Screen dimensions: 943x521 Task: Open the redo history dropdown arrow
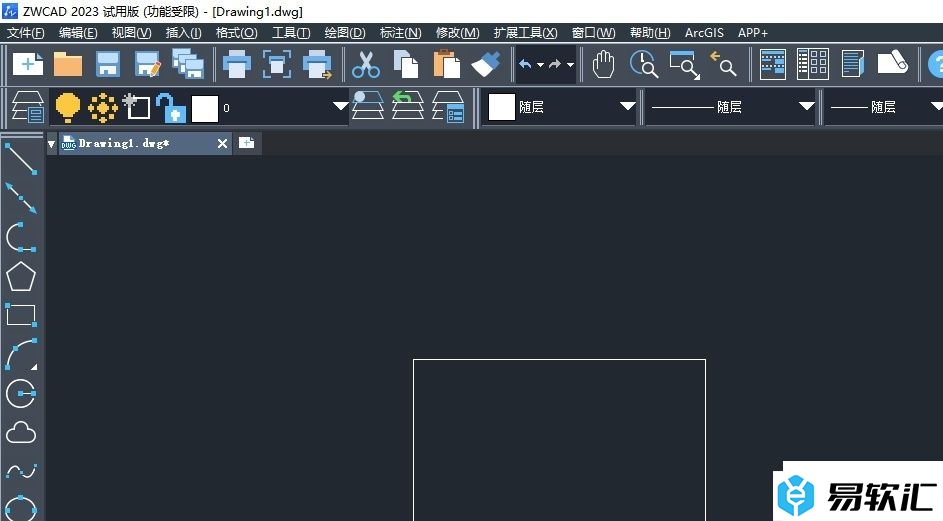coord(570,65)
